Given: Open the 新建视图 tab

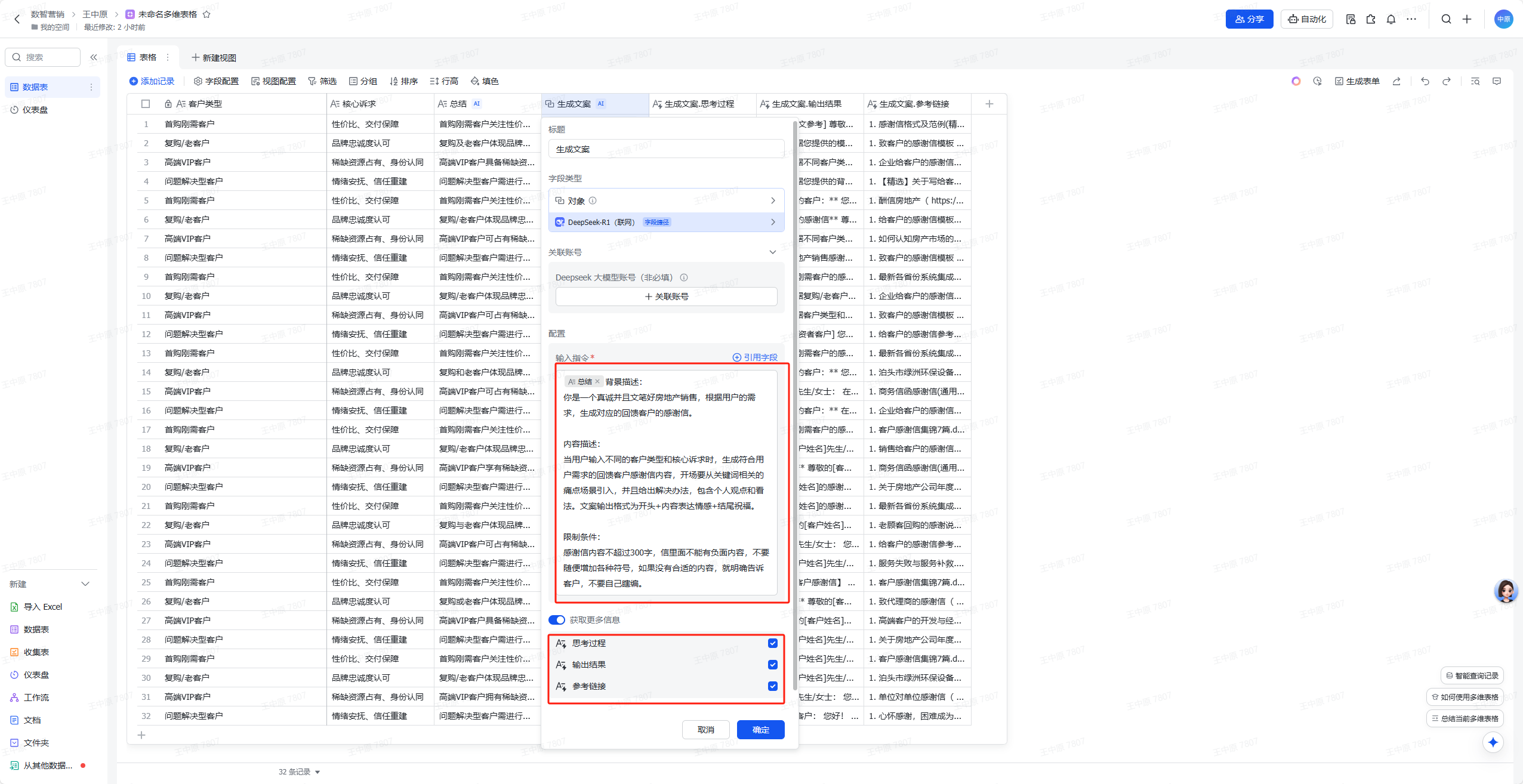Looking at the screenshot, I should tap(214, 58).
